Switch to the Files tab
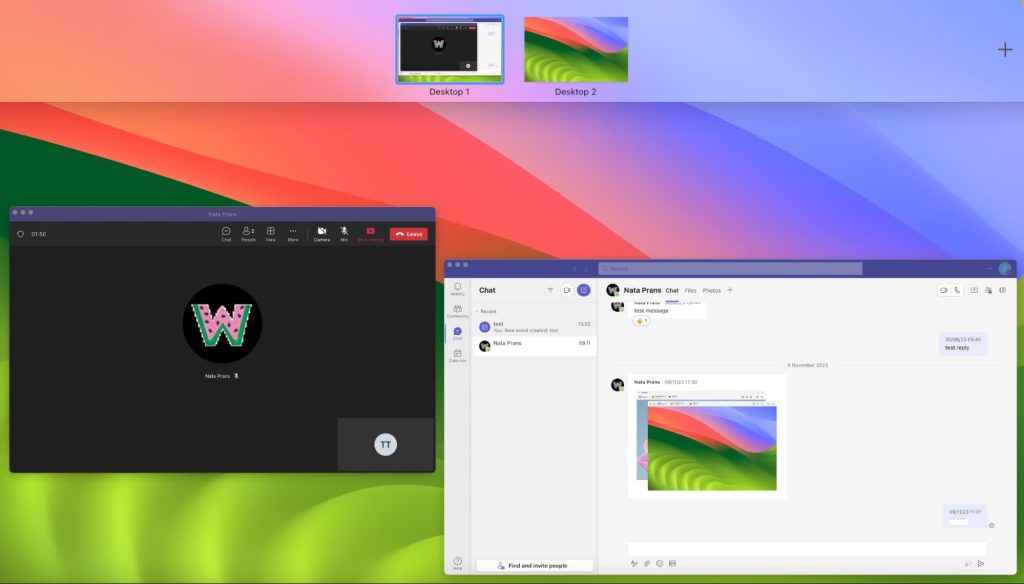Viewport: 1024px width, 584px height. [x=691, y=290]
